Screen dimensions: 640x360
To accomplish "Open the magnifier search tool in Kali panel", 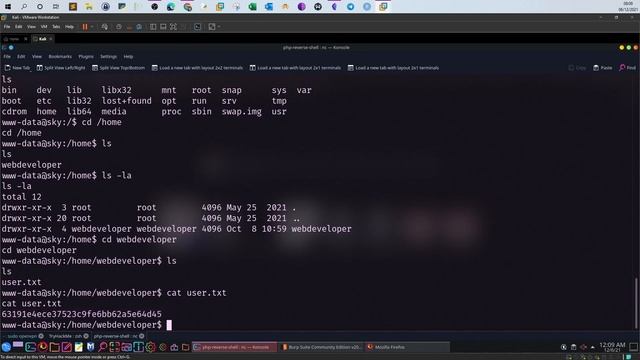I will (x=102, y=347).
